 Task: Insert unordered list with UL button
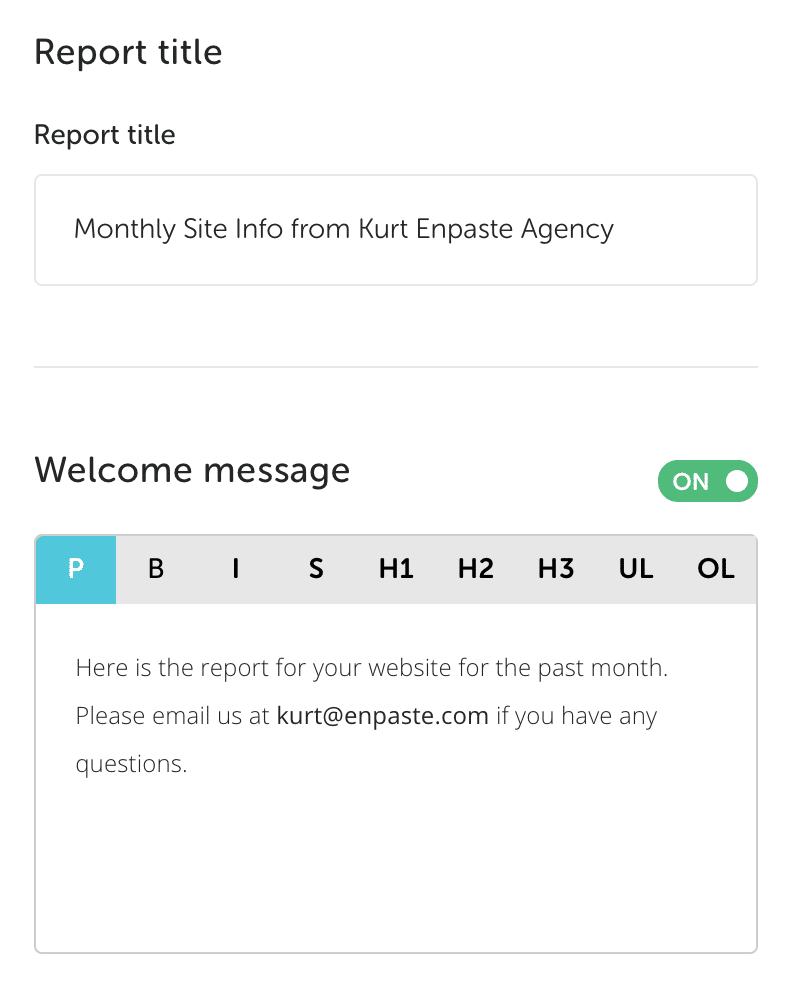(636, 570)
